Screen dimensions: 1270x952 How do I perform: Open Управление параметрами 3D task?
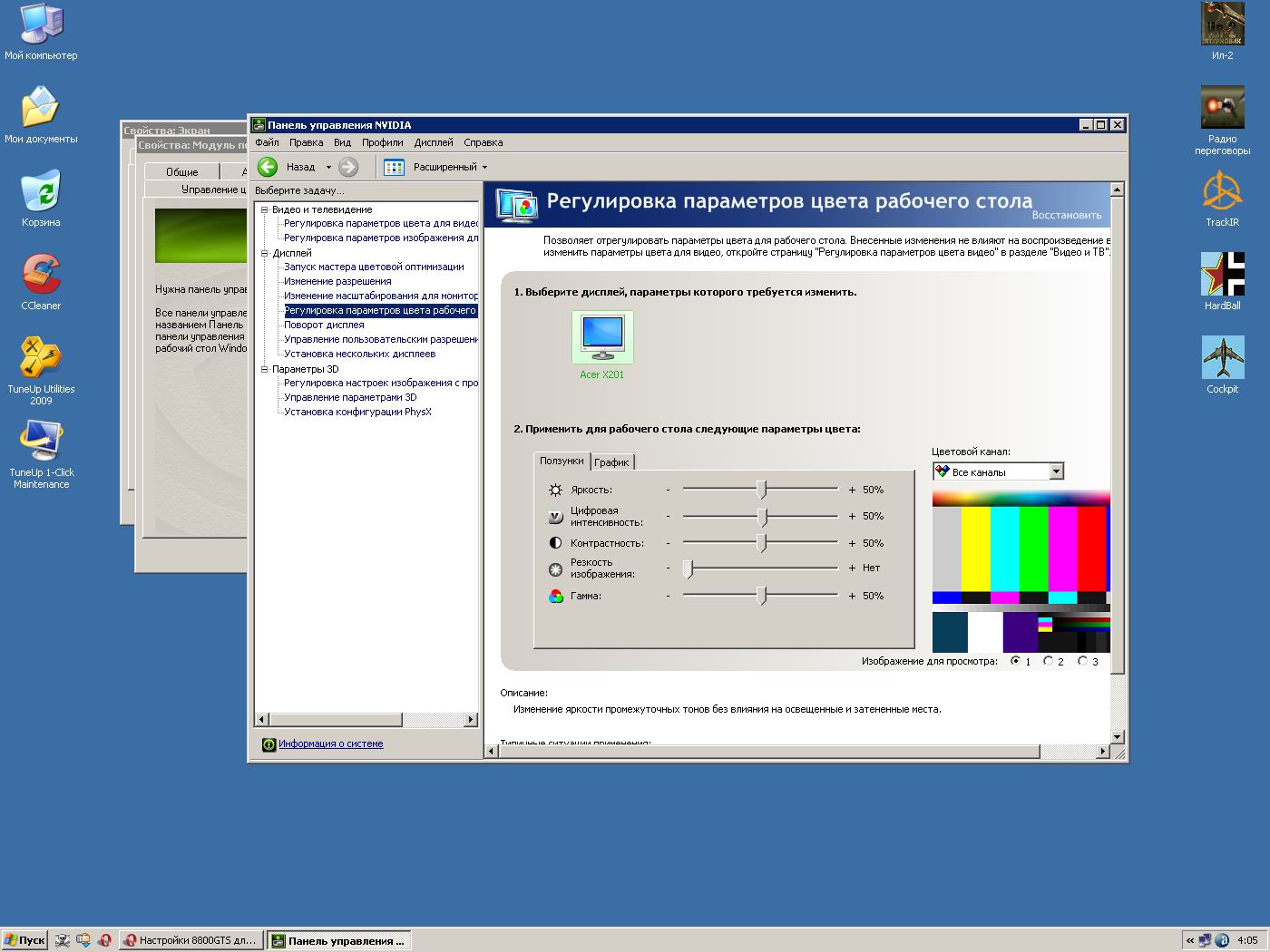pyautogui.click(x=350, y=397)
